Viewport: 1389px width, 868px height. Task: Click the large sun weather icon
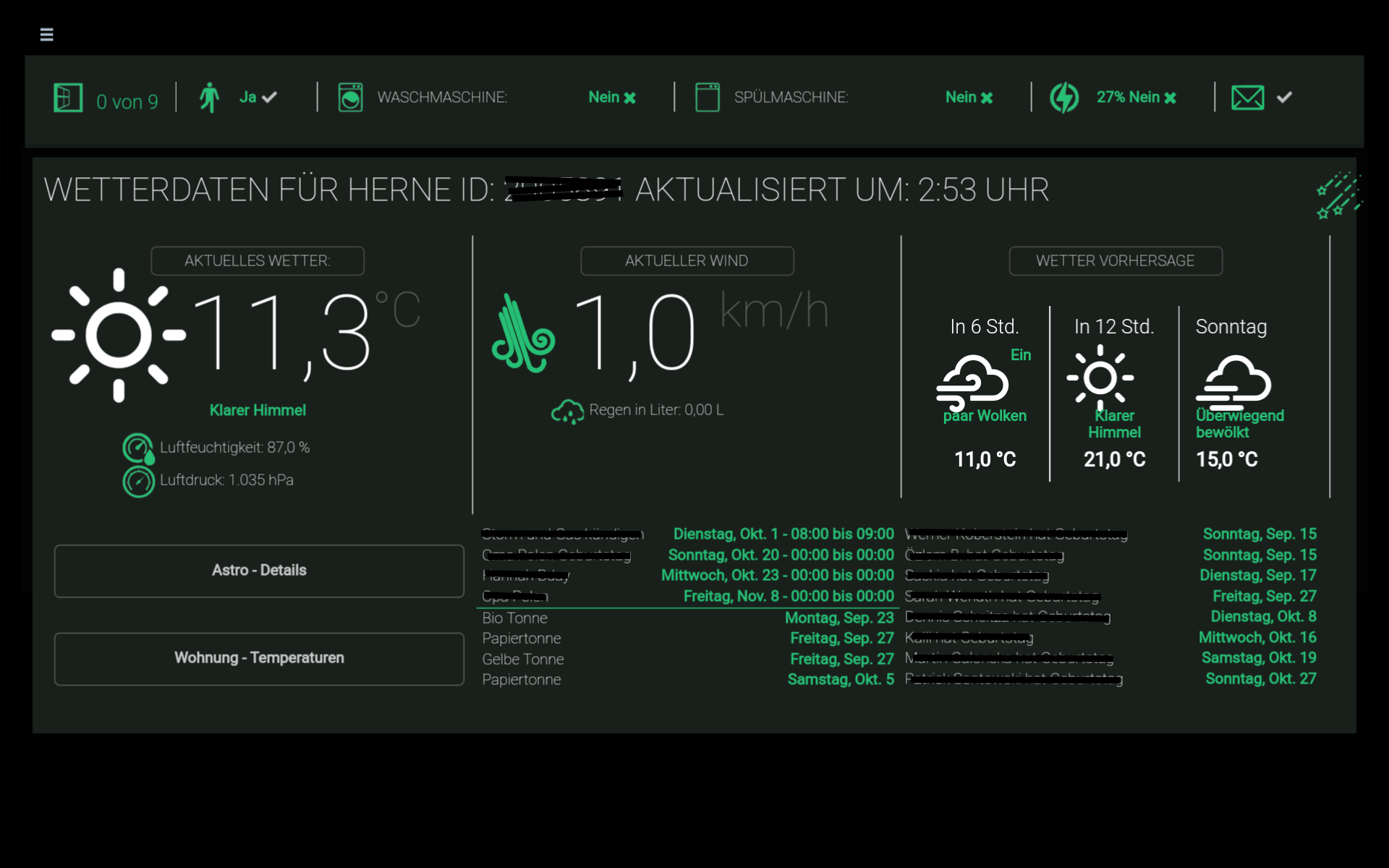coord(119,335)
